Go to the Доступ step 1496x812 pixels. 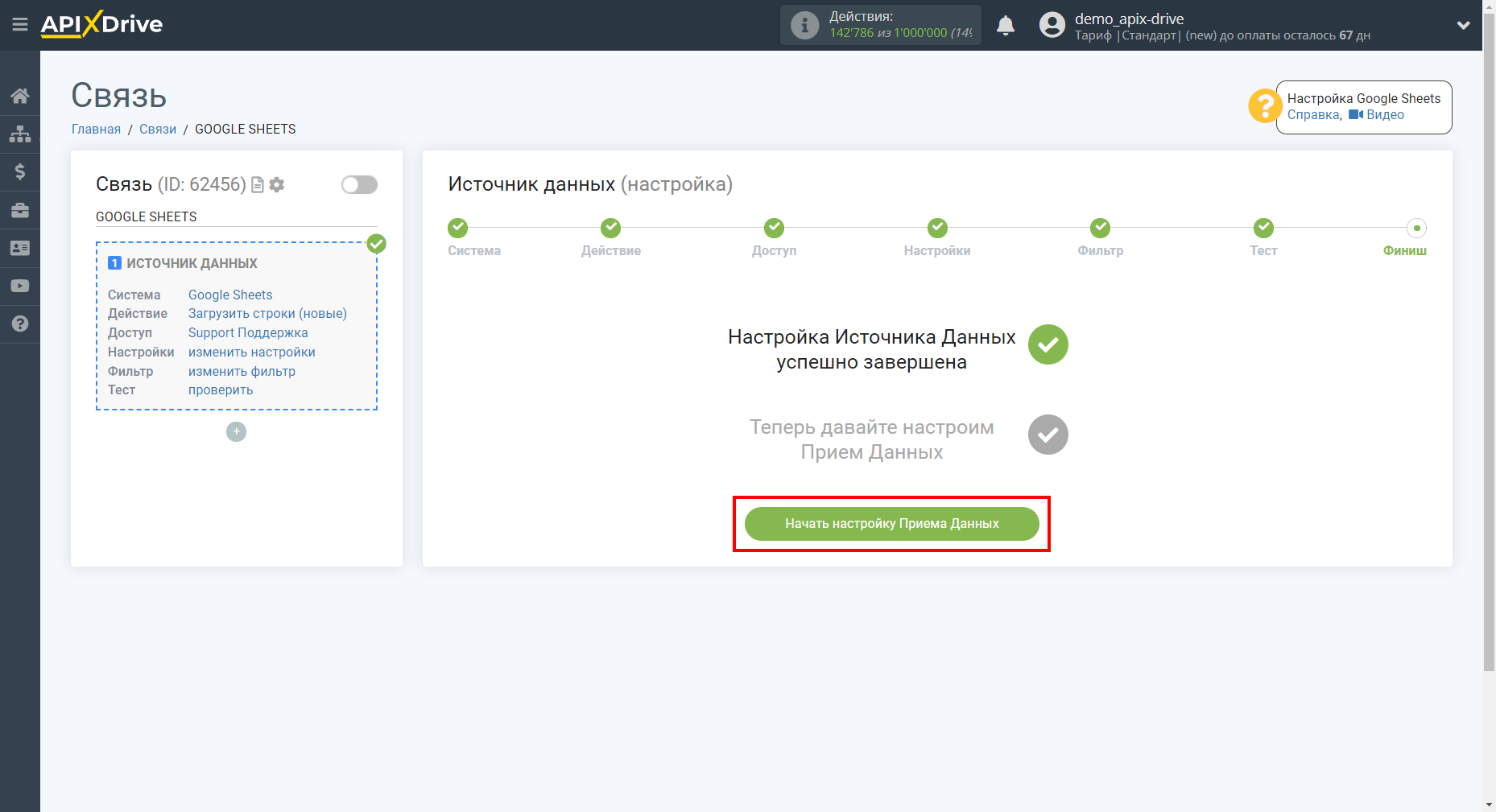click(x=774, y=228)
